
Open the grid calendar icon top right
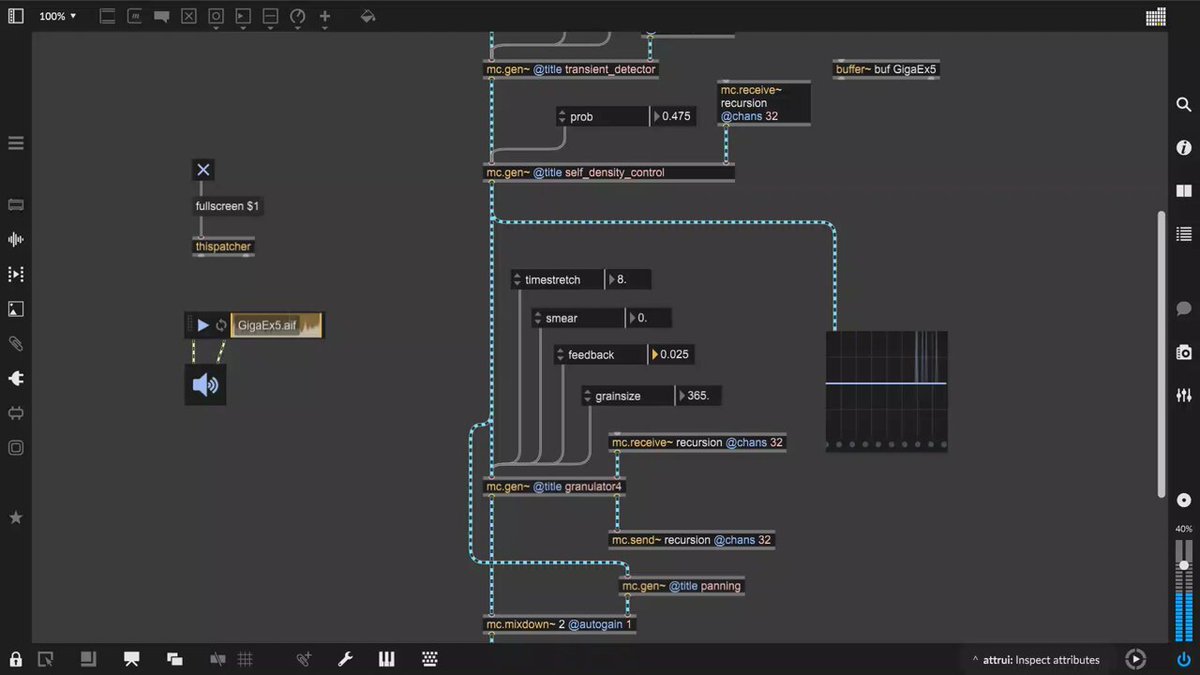[1156, 17]
